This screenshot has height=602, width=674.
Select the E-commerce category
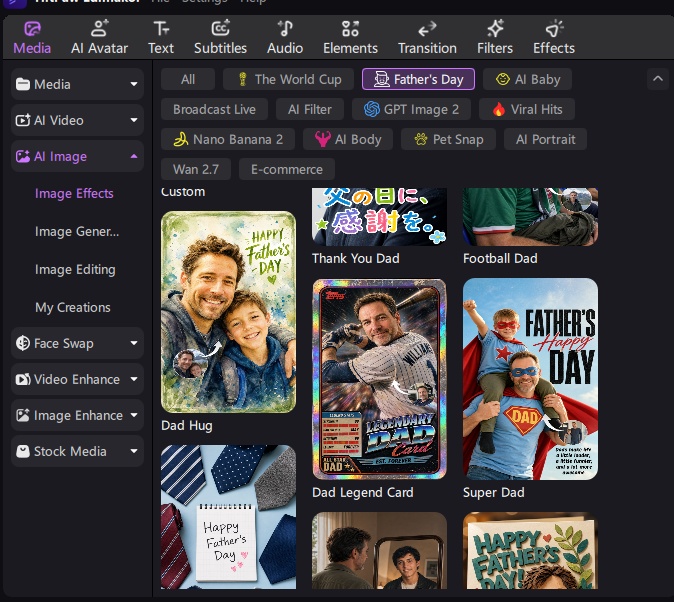click(287, 169)
